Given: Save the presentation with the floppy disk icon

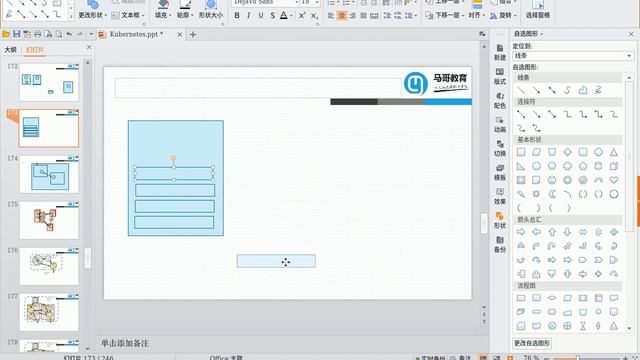Looking at the screenshot, I should tap(16, 34).
